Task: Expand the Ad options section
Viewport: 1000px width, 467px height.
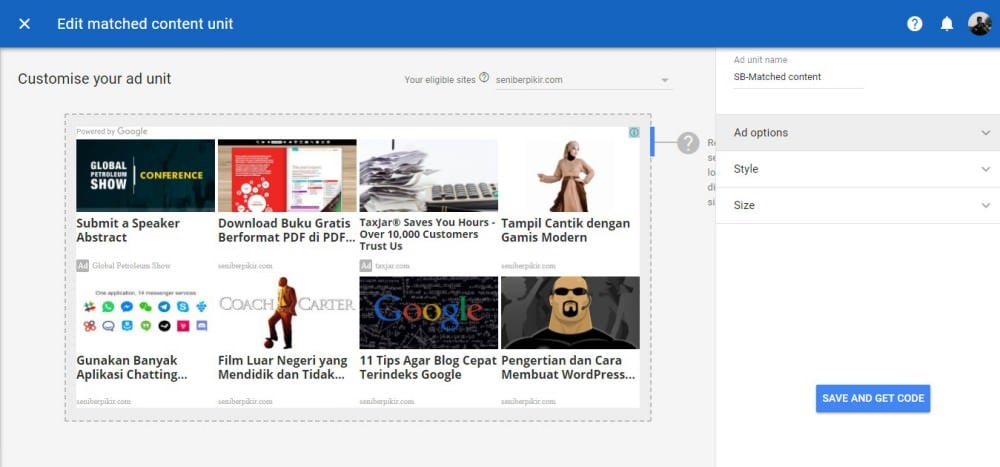Action: [858, 133]
